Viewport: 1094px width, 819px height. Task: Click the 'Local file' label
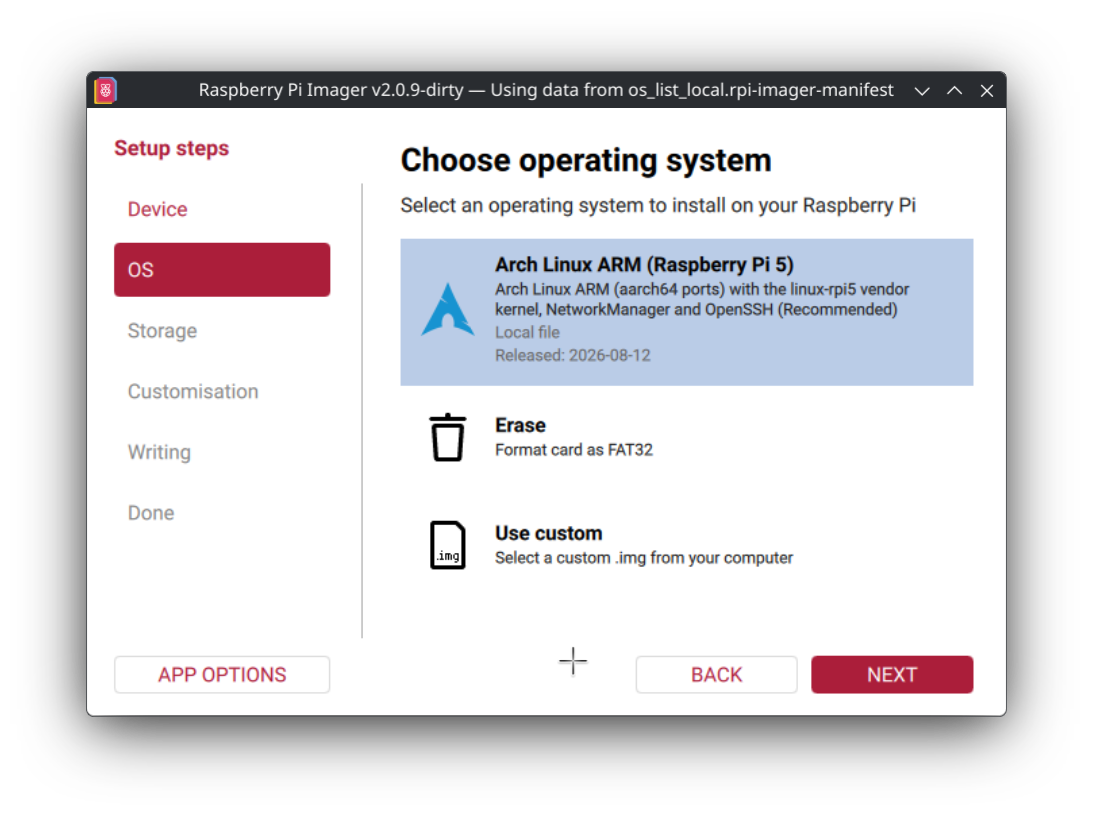527,332
